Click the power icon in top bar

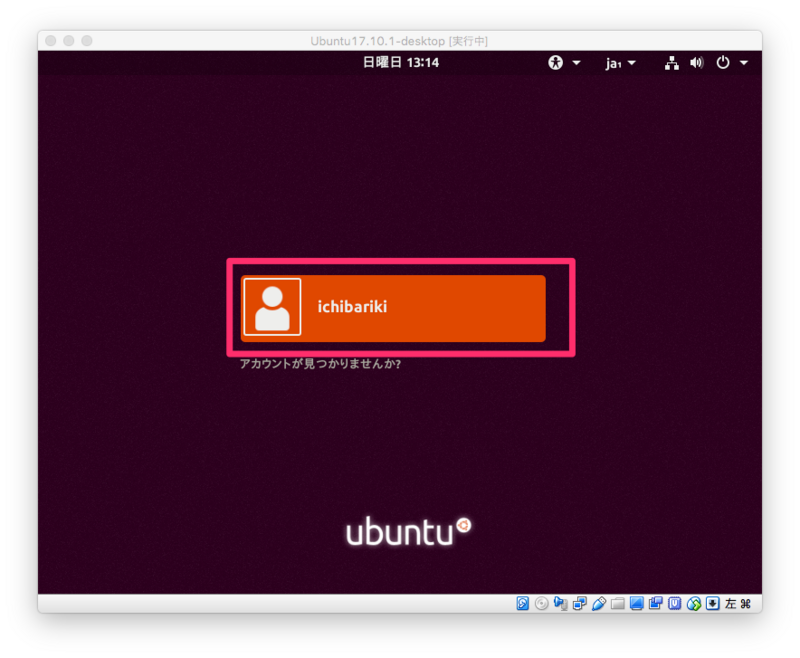click(722, 63)
